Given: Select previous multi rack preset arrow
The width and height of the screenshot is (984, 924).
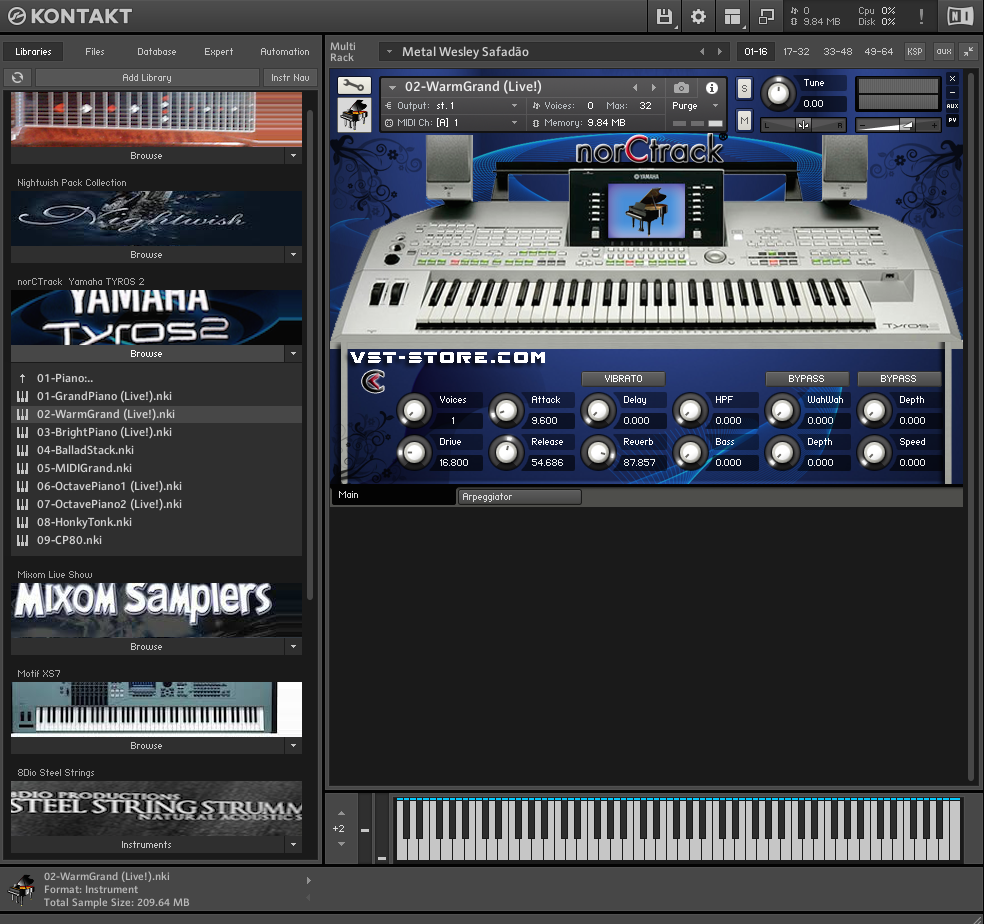Looking at the screenshot, I should (702, 51).
